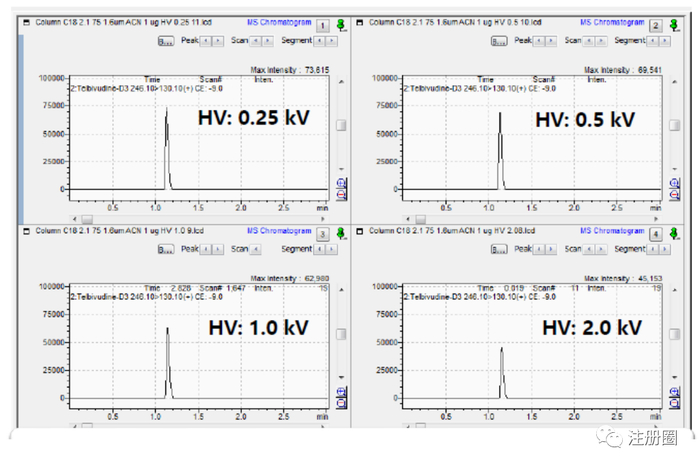Zoom in on the HV 0.25 kV chromatogram
700x468 pixels.
[341, 183]
